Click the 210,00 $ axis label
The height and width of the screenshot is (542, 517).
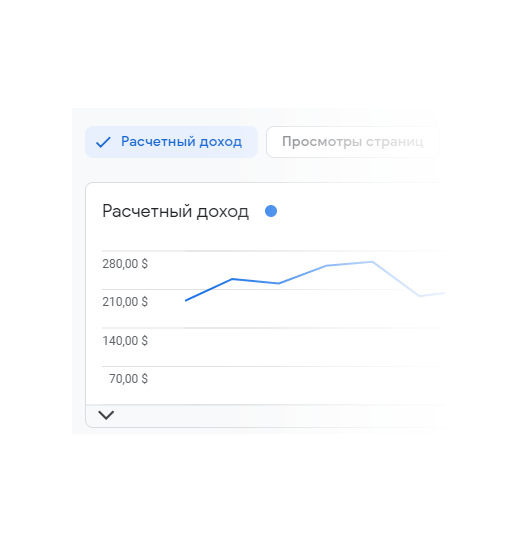pyautogui.click(x=125, y=302)
